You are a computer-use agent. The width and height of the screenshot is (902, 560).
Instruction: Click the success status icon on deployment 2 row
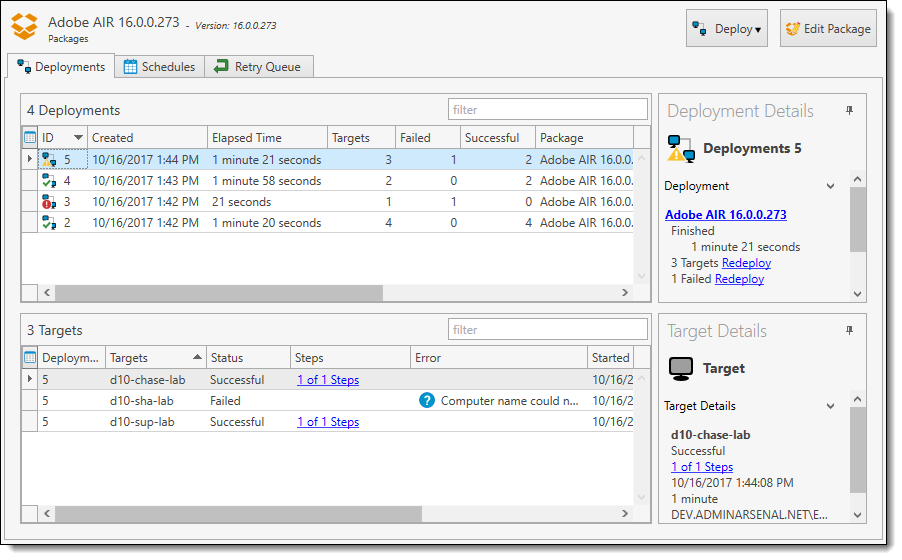pyautogui.click(x=49, y=223)
